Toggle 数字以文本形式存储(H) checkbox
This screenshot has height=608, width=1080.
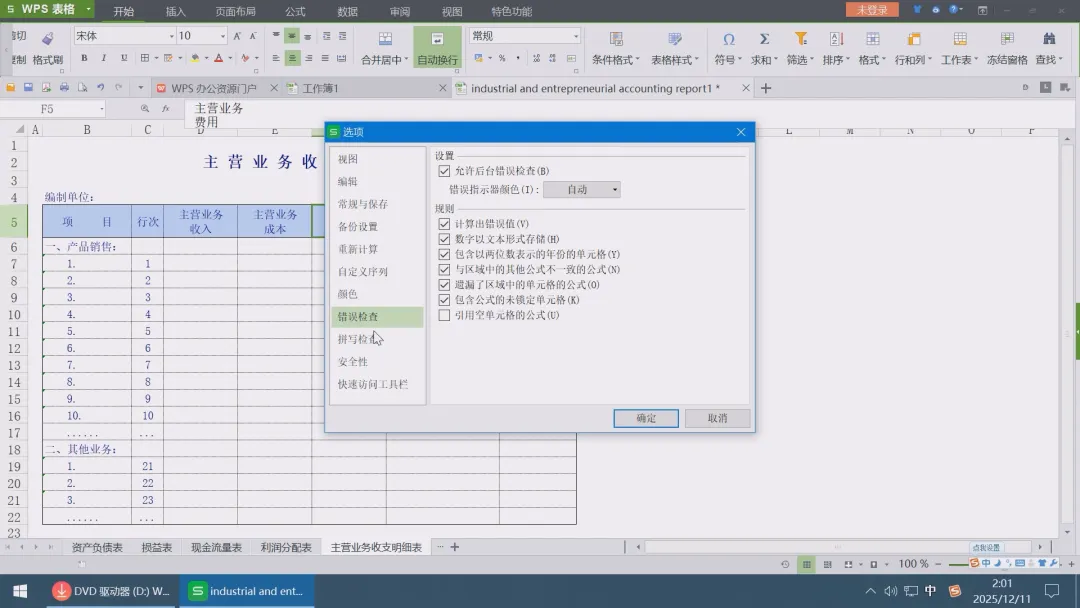[x=444, y=239]
